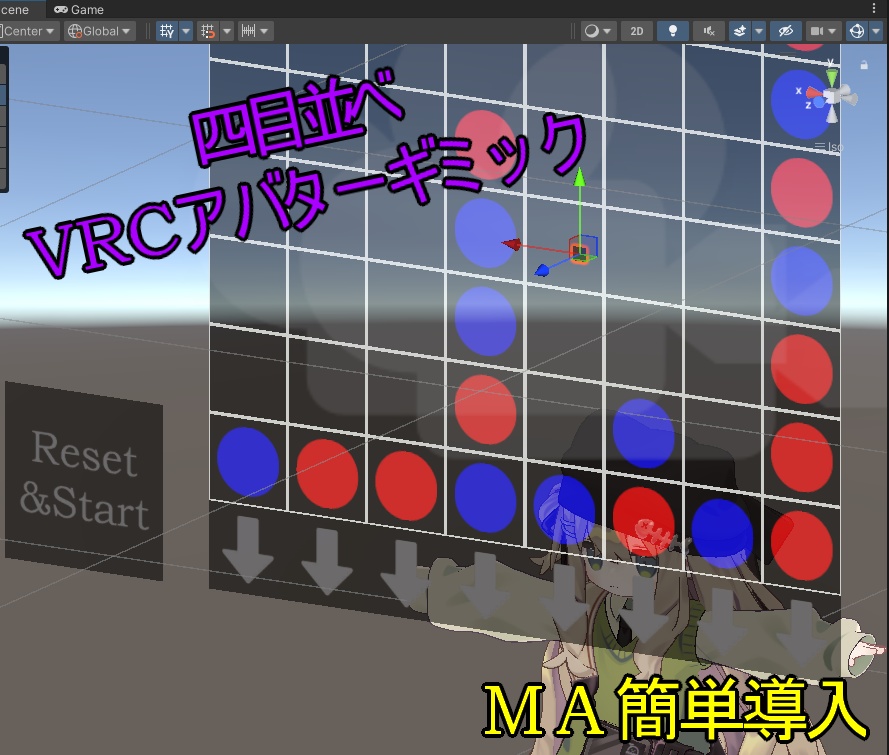Open the grid axis settings dropdown
The image size is (889, 755).
coord(186,31)
